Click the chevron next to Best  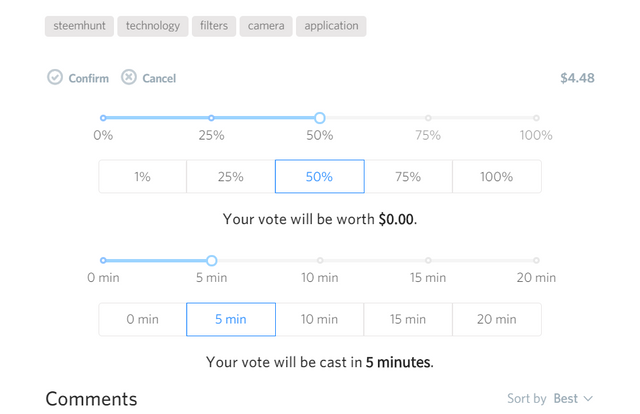click(588, 398)
